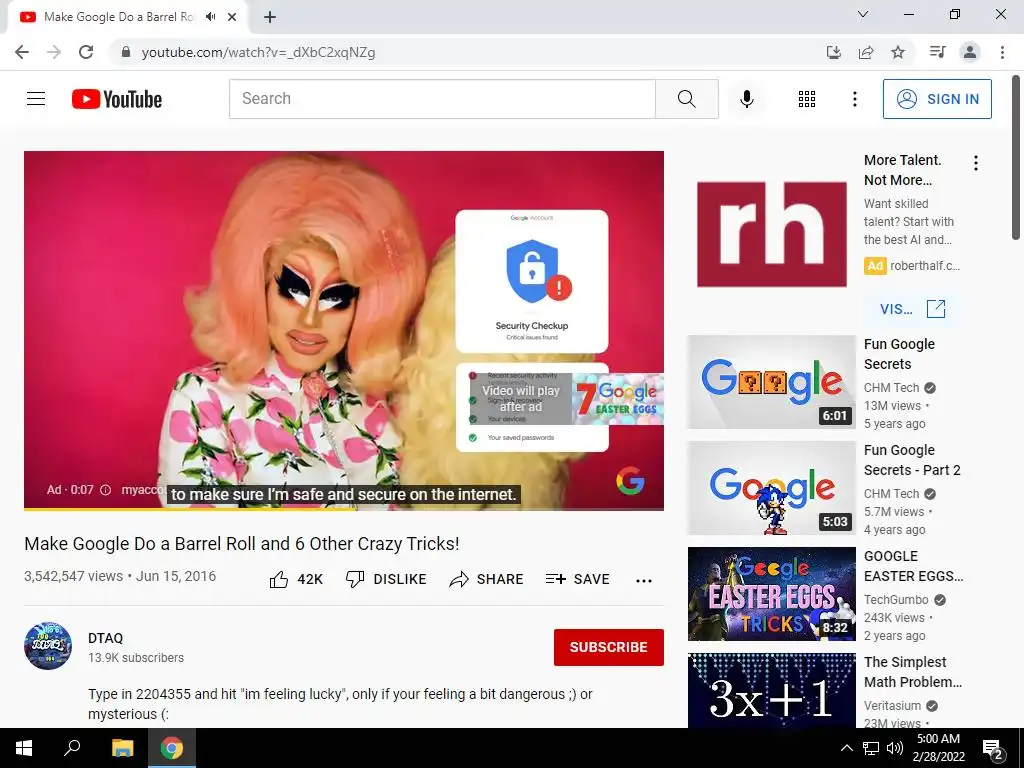This screenshot has width=1024, height=768.
Task: Open the SHARE dialog
Action: 487,579
